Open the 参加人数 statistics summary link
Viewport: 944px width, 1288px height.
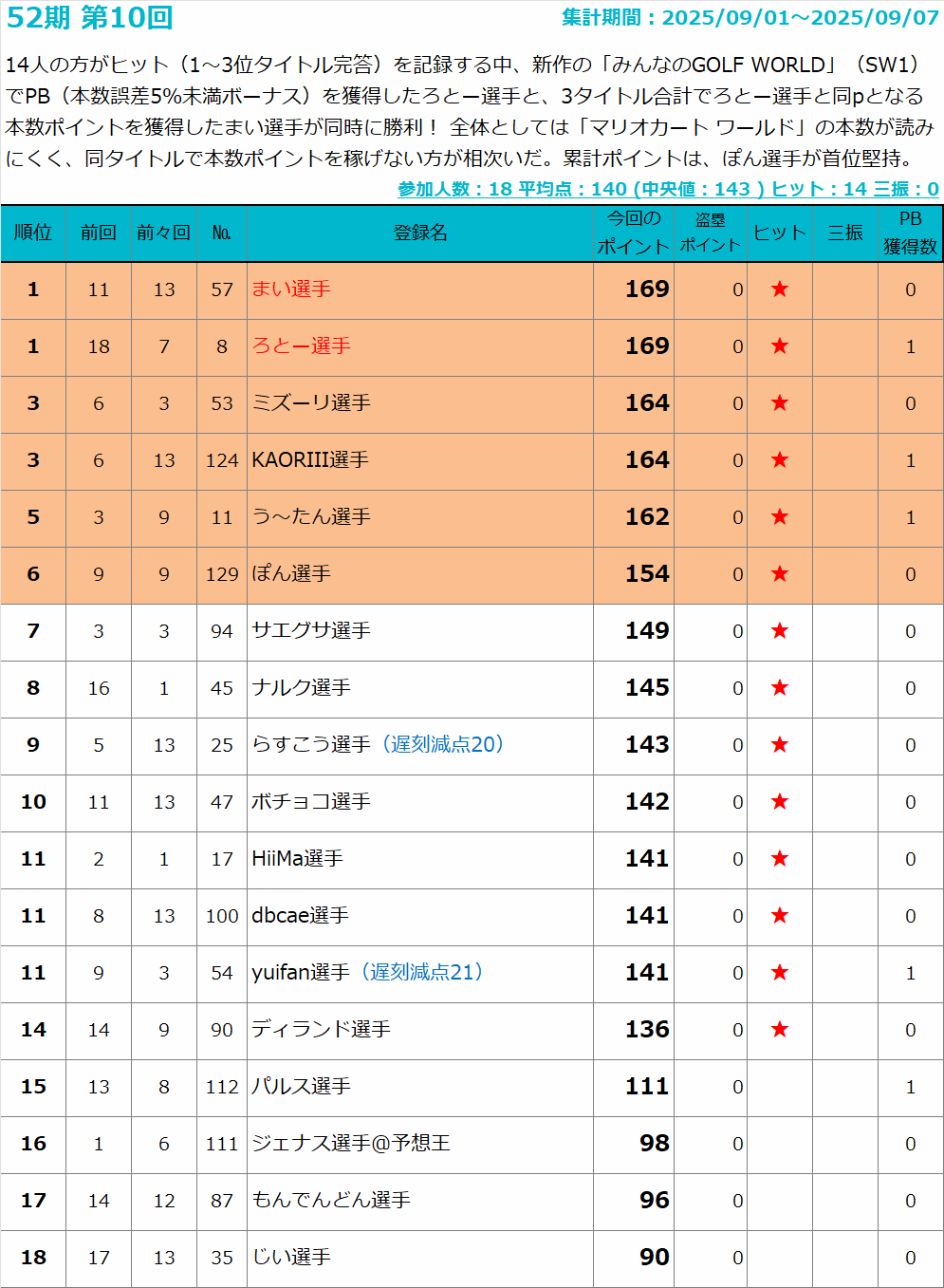(x=667, y=189)
